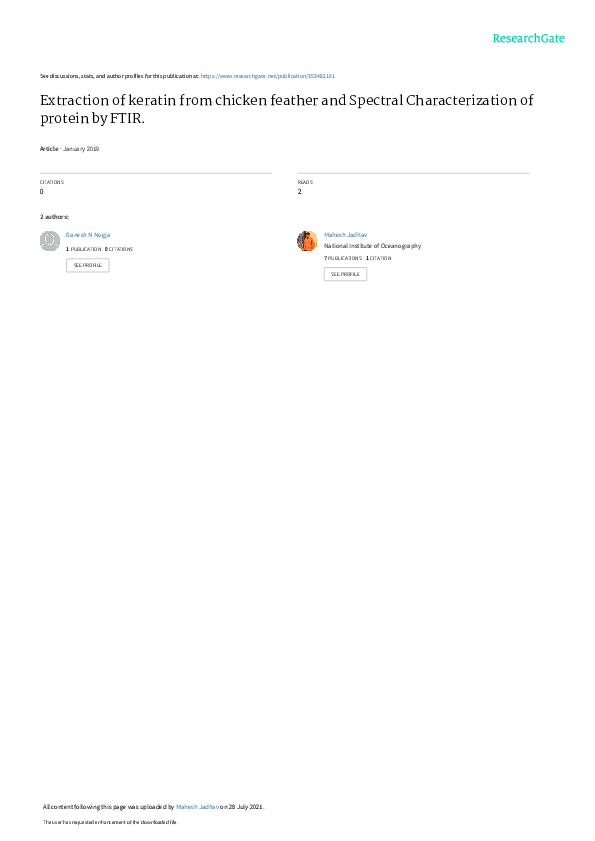Open Mahesh Jadhav author name link

346,235
